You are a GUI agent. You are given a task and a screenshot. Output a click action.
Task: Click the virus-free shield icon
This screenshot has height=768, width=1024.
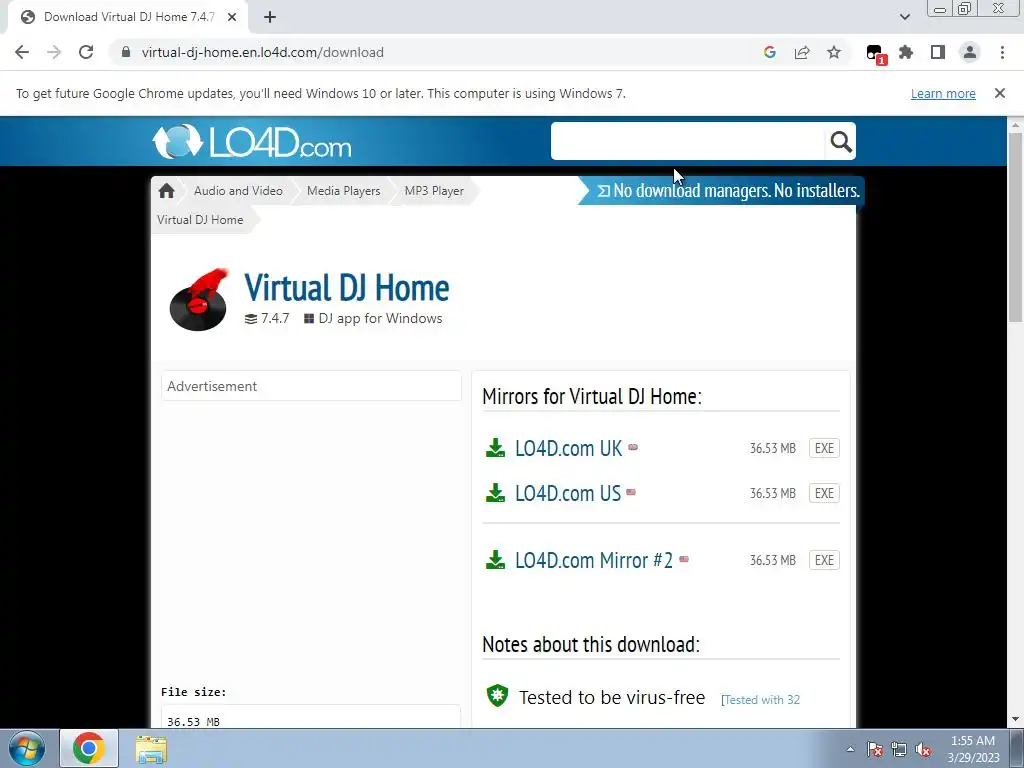click(x=498, y=696)
